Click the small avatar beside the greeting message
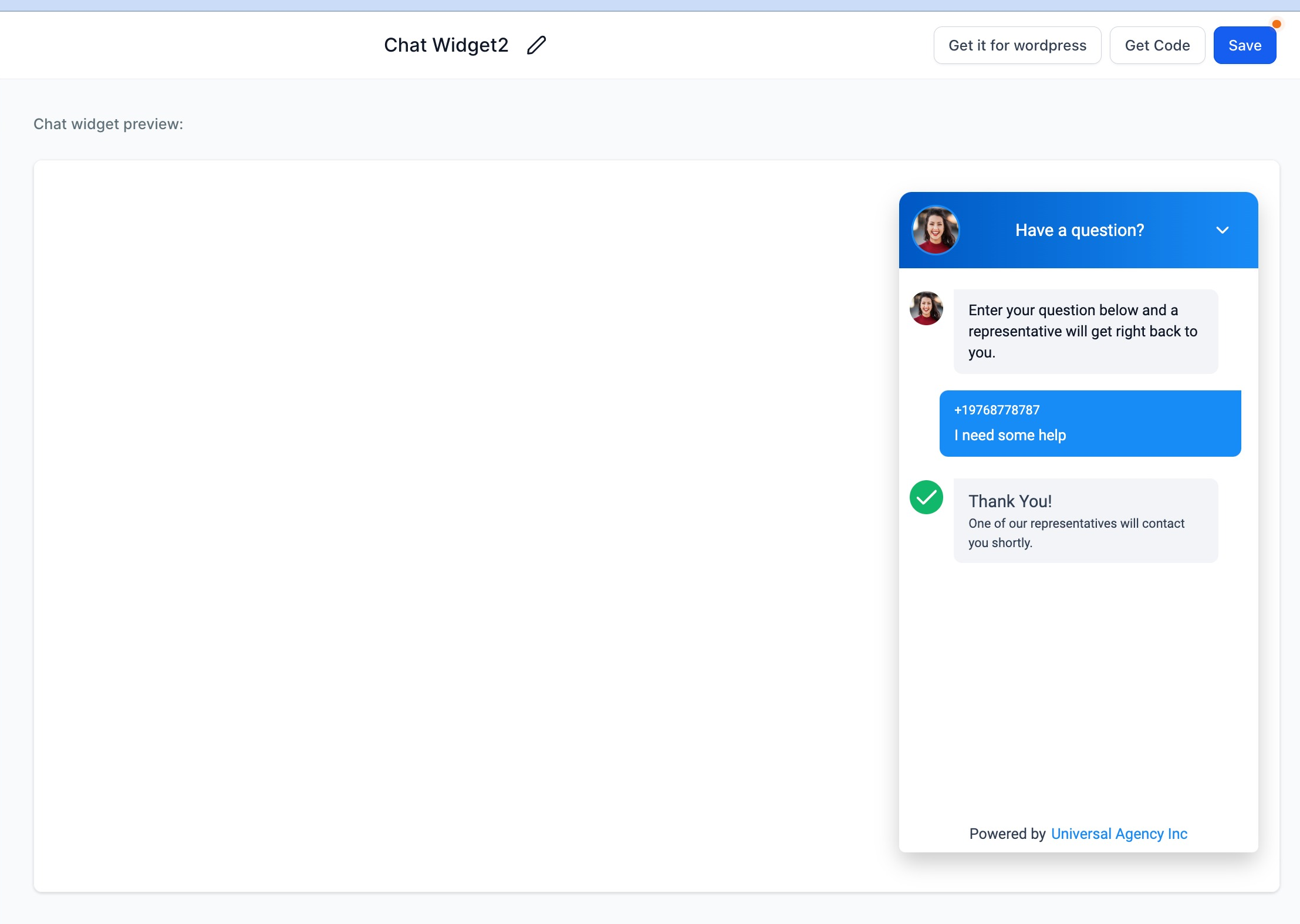The image size is (1300, 924). pyautogui.click(x=926, y=308)
